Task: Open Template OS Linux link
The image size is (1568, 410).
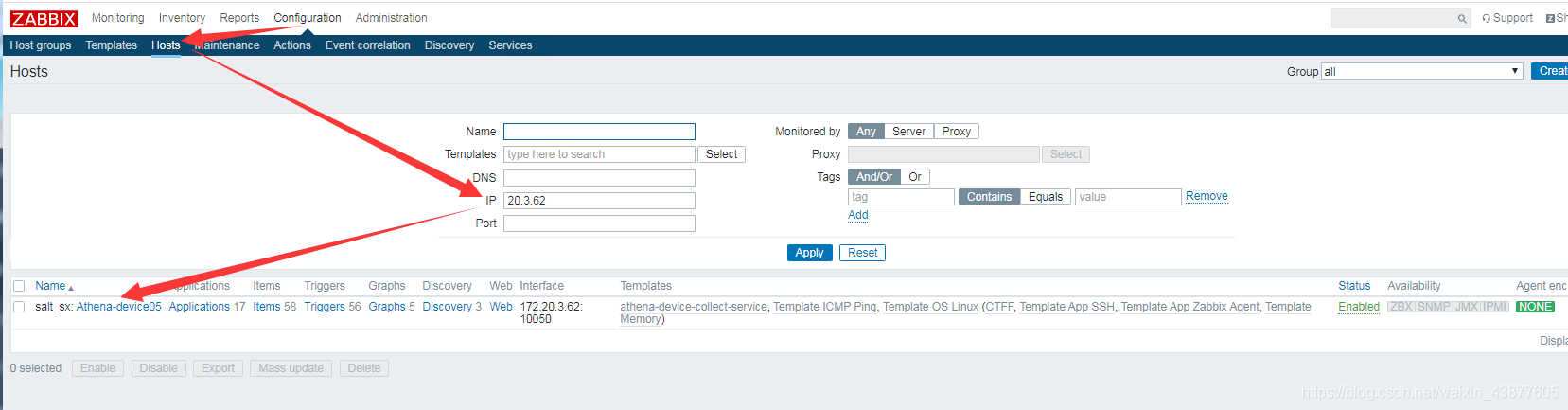Action: [931, 307]
